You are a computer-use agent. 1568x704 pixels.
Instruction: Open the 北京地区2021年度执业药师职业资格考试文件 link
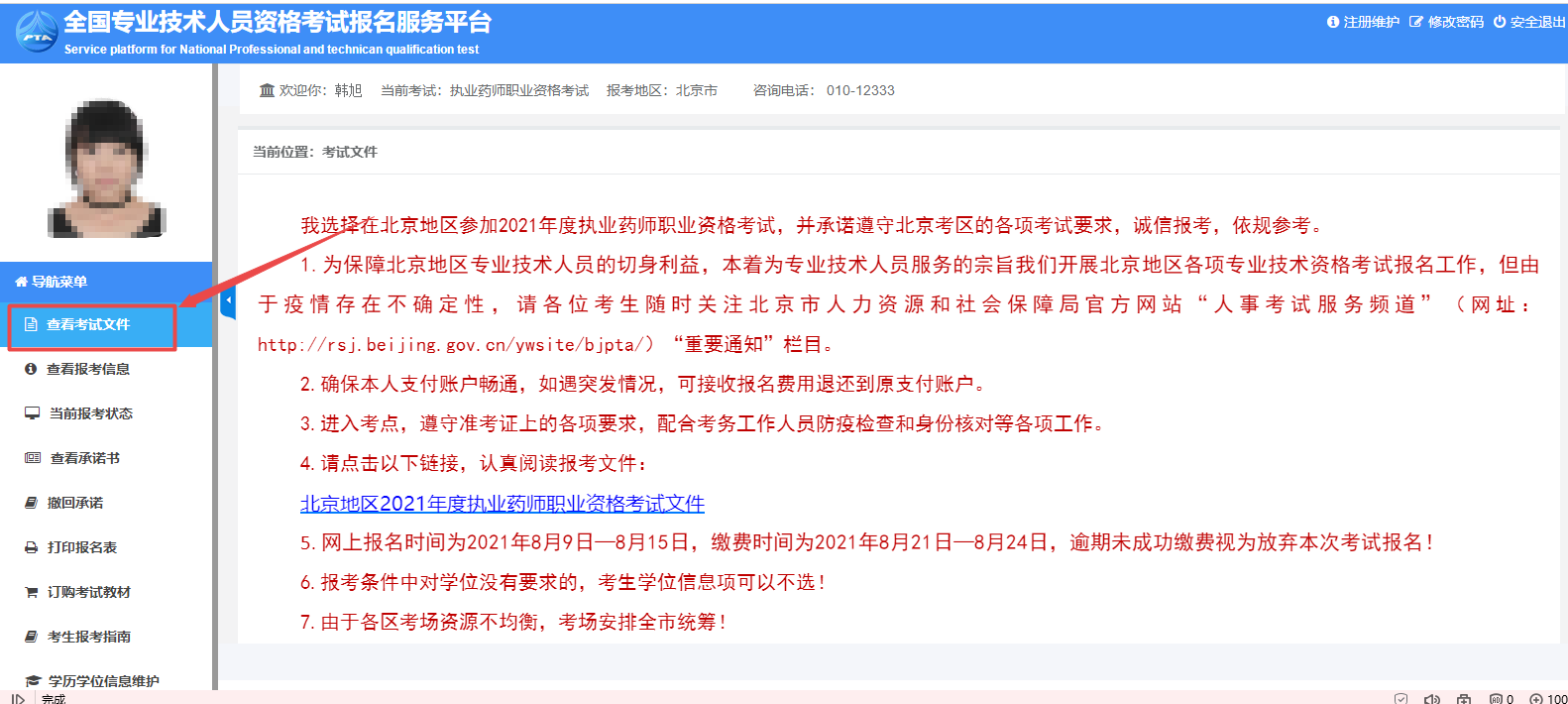(x=502, y=504)
